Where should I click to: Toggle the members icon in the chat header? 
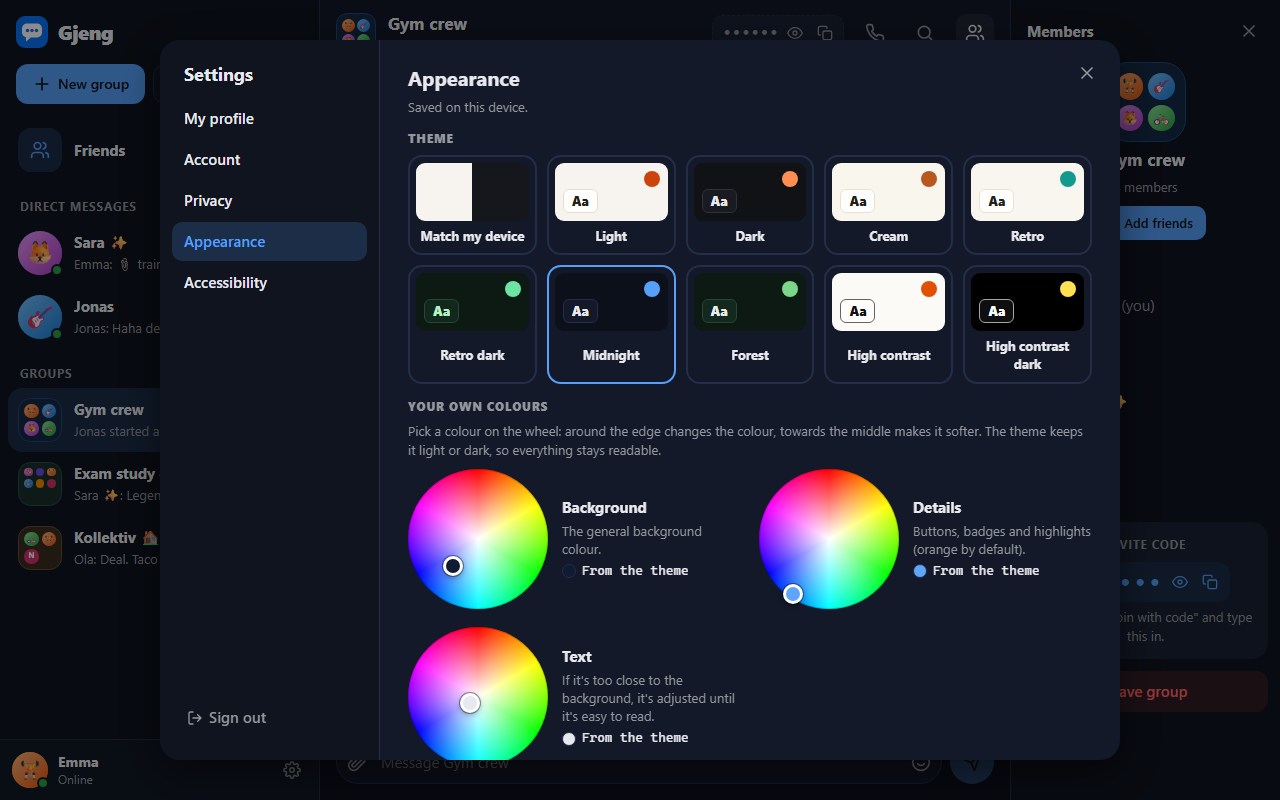975,33
